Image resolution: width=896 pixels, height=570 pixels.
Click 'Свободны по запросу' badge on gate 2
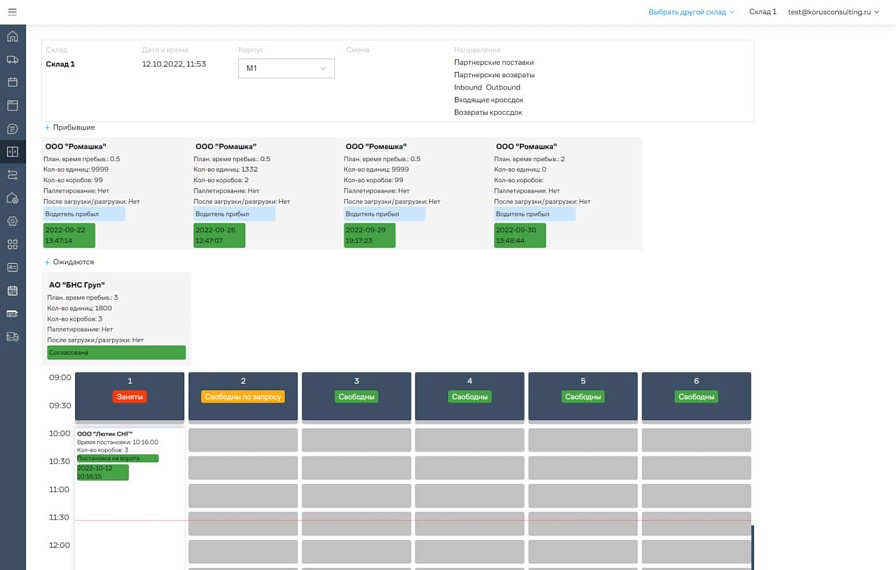tap(243, 397)
